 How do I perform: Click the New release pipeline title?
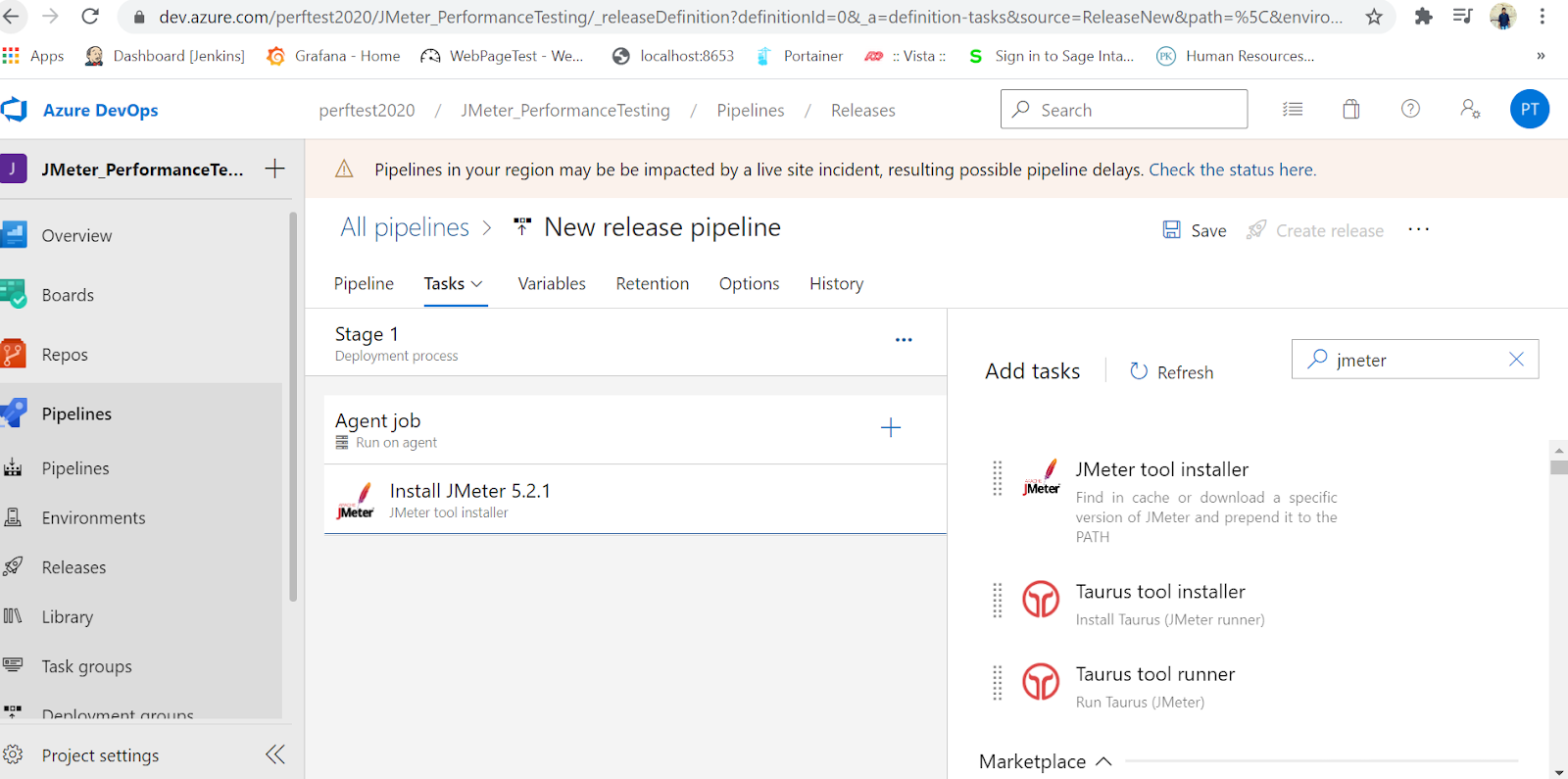pos(662,227)
